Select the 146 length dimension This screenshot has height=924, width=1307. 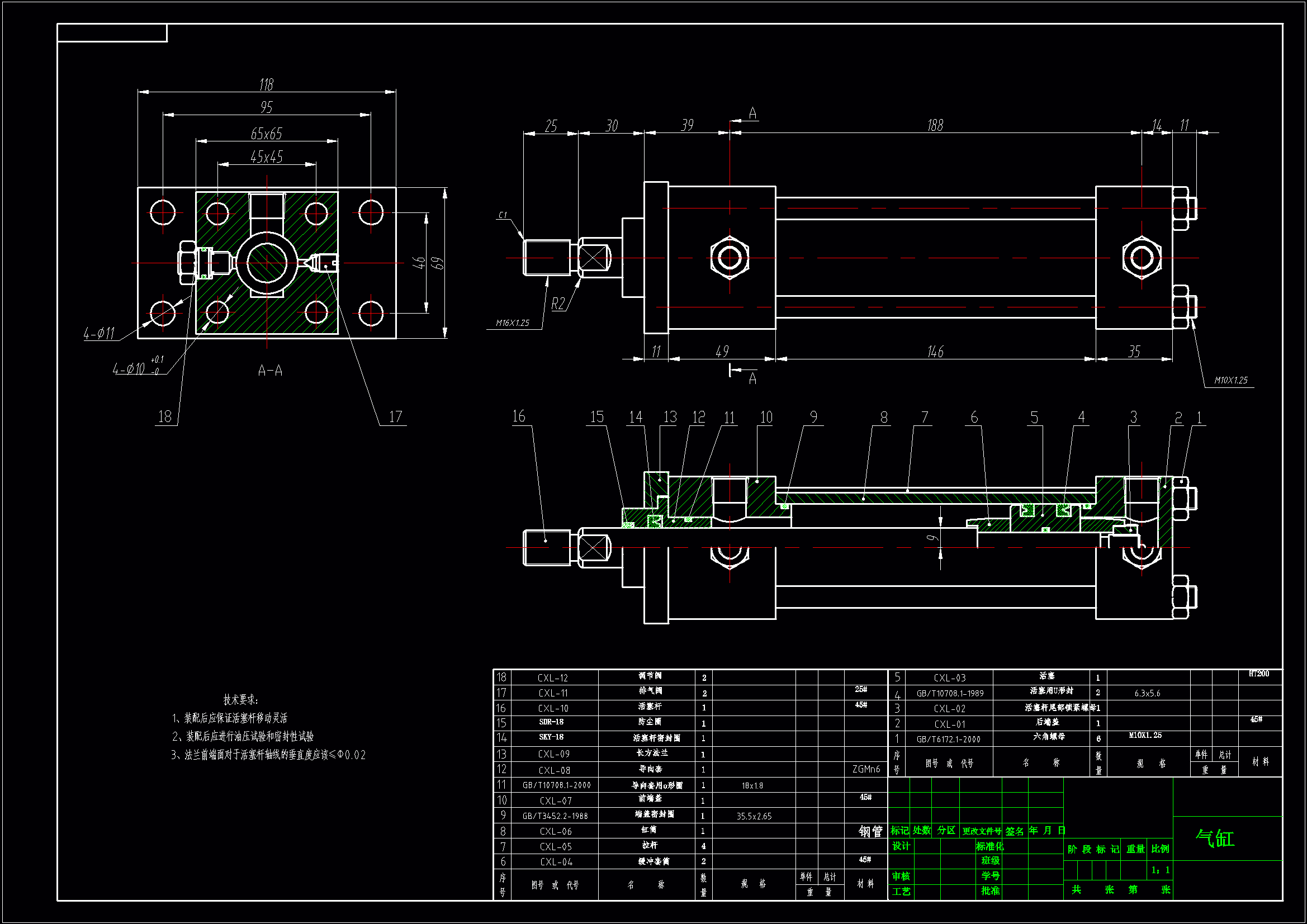[x=935, y=352]
